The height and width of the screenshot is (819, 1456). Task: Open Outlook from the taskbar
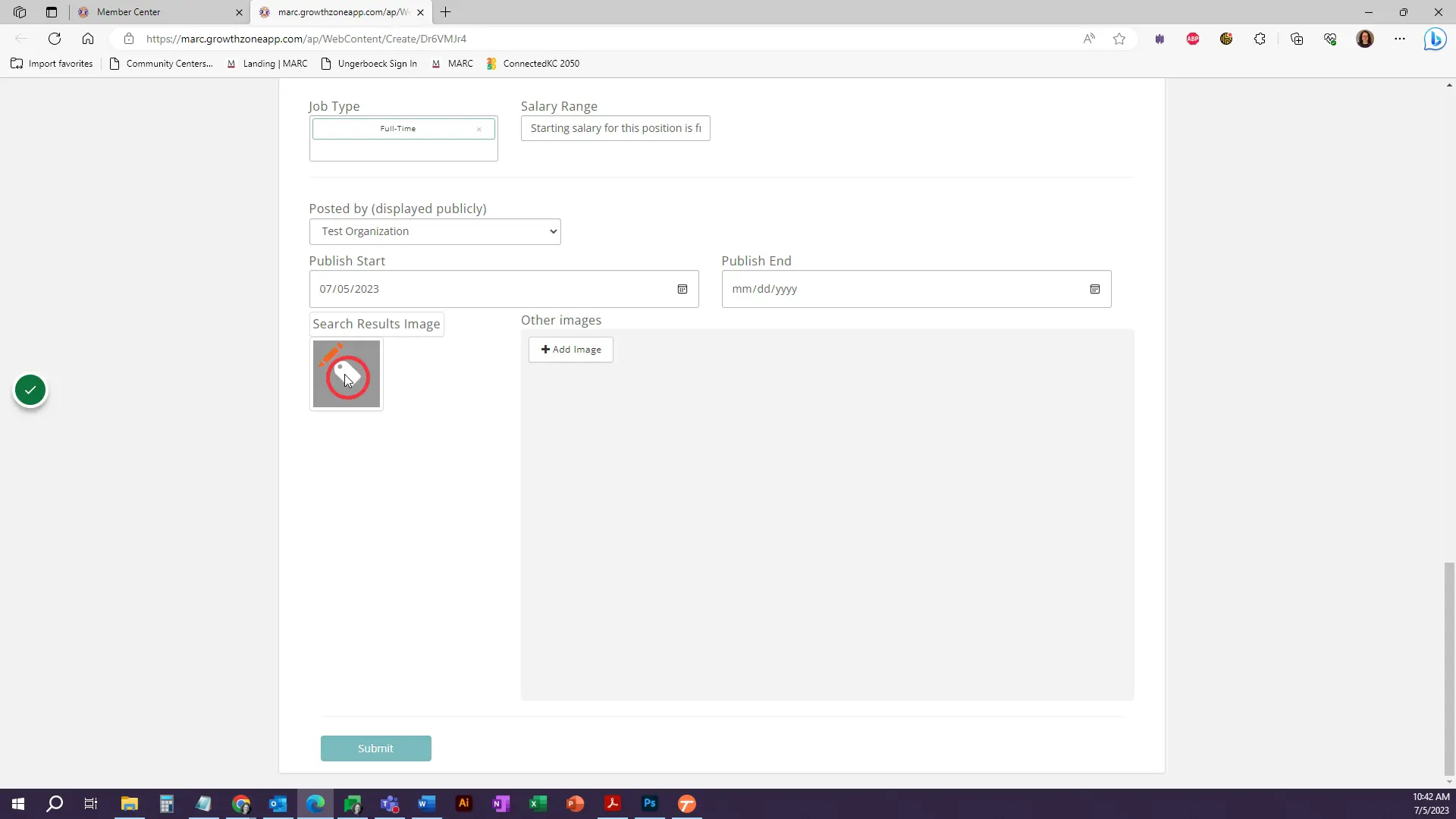coord(278,804)
